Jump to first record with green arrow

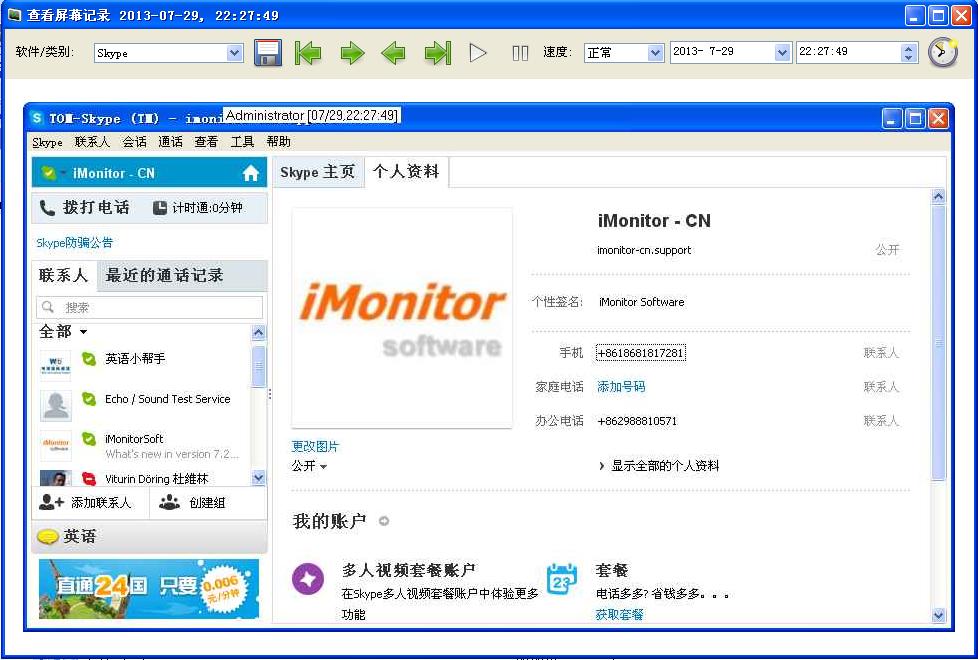point(307,53)
